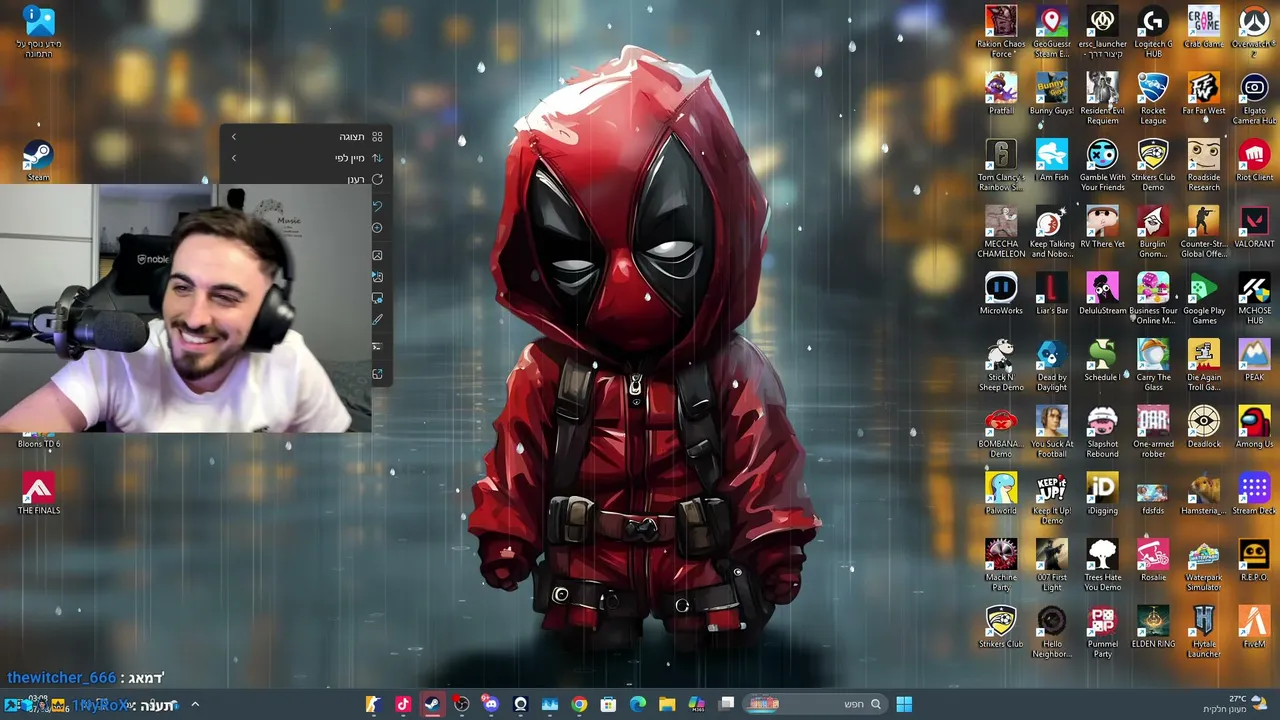Select the Bunny Guys! desktop icon

[x=1051, y=94]
